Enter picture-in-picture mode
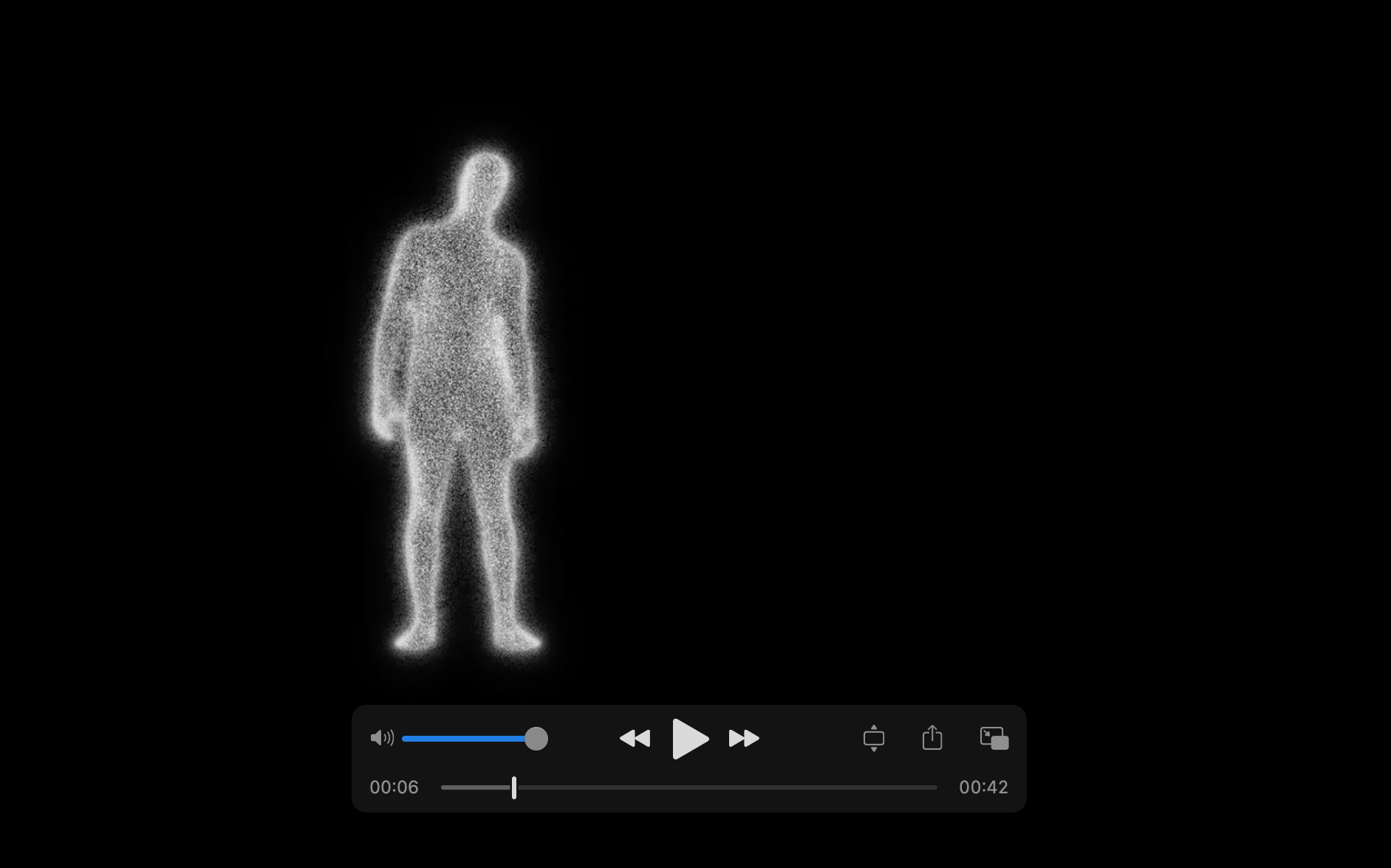The image size is (1391, 868). [x=994, y=738]
